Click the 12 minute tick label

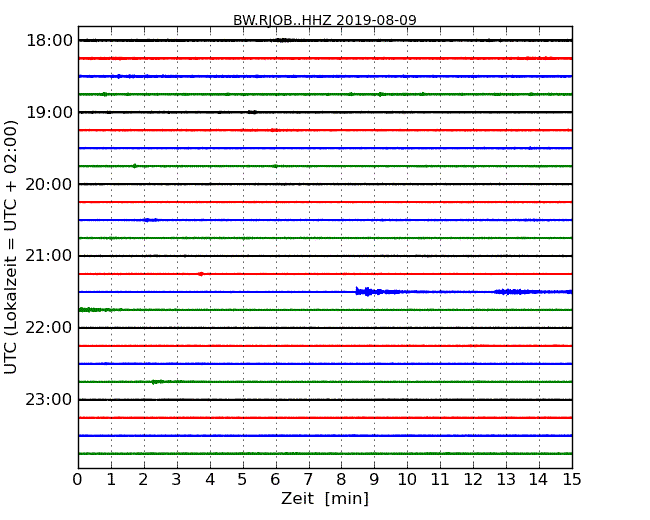(x=473, y=480)
